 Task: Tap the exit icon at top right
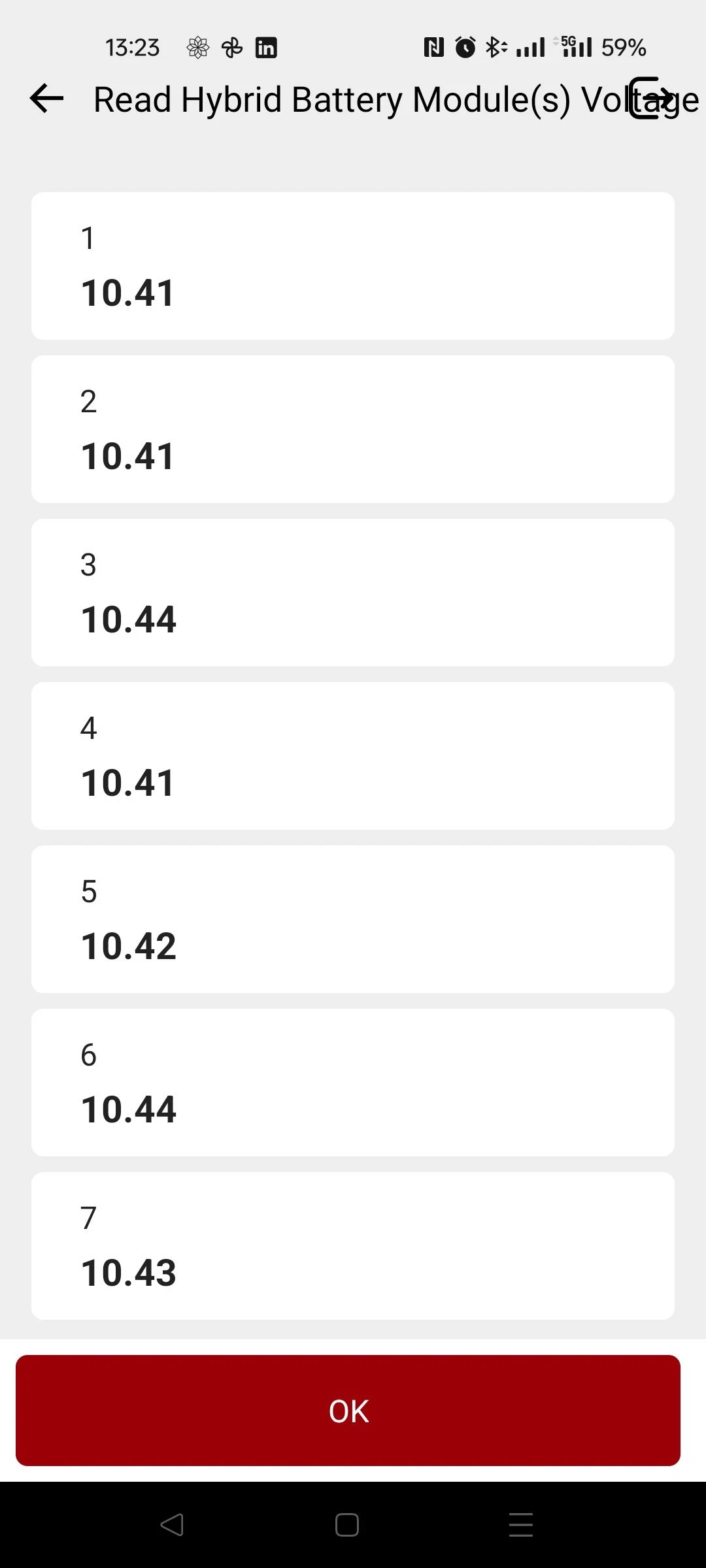coord(651,98)
